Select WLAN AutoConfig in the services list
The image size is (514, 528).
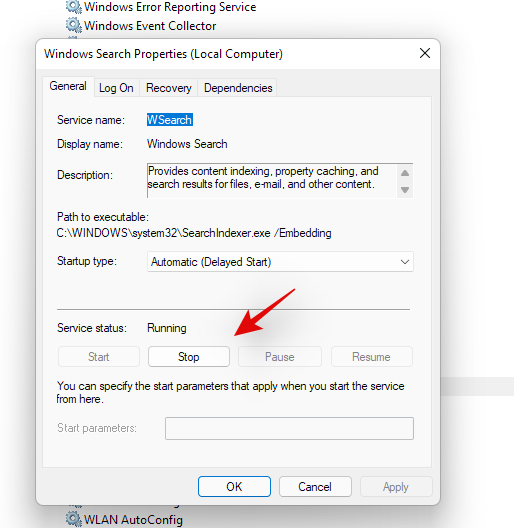[x=133, y=520]
